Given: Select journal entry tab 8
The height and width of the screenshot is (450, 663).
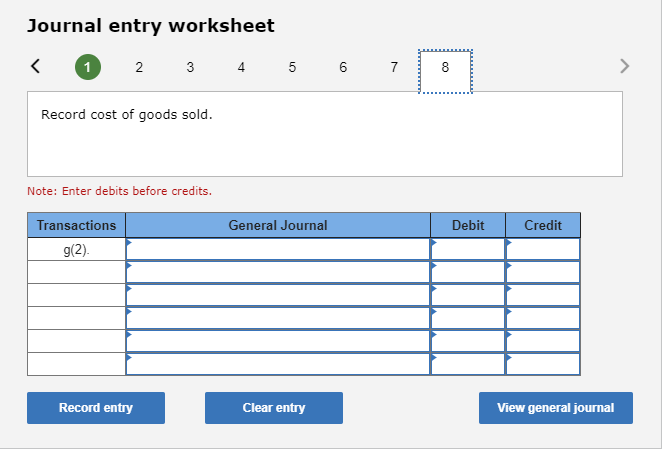Looking at the screenshot, I should point(445,71).
